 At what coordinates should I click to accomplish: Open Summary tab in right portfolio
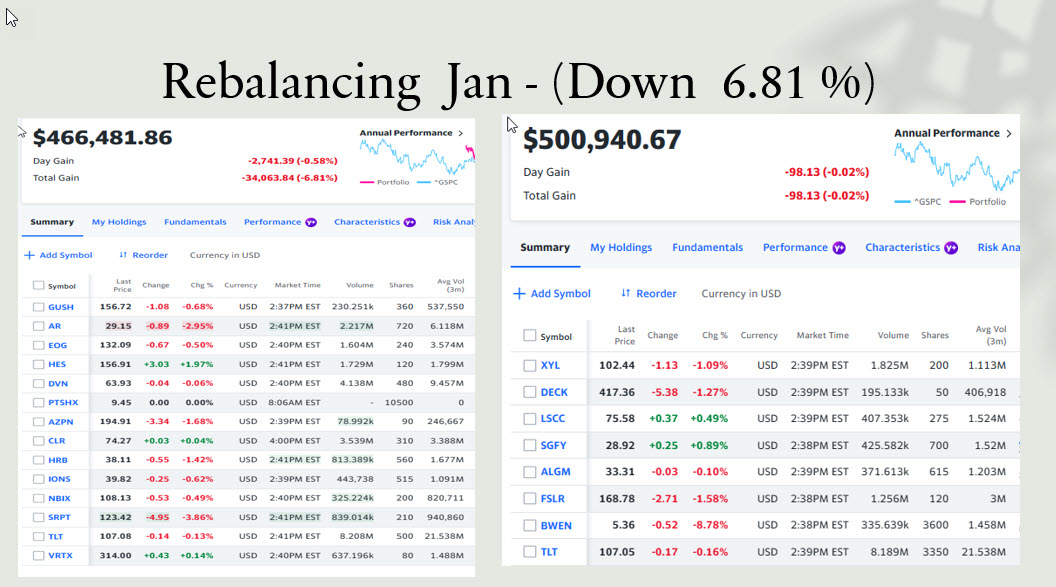(545, 248)
